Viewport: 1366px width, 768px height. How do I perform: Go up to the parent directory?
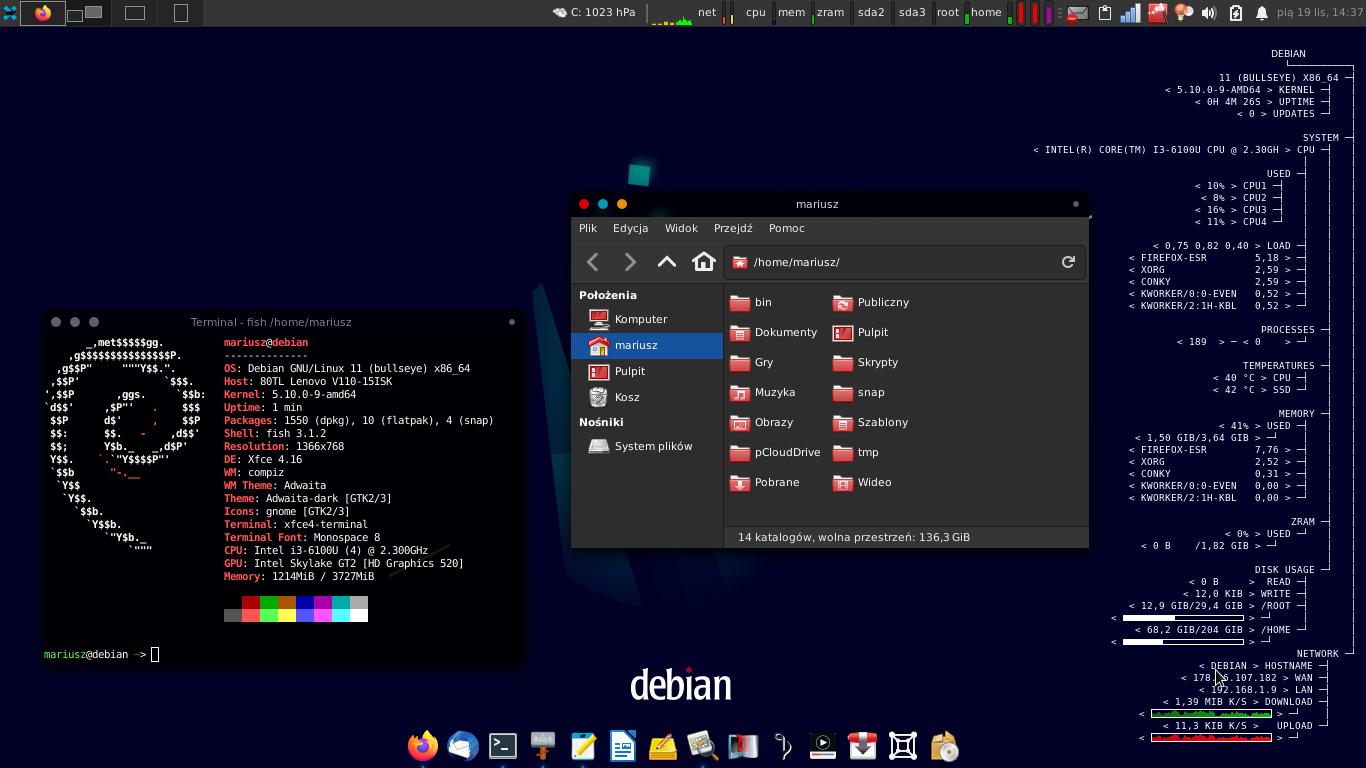[x=667, y=262]
